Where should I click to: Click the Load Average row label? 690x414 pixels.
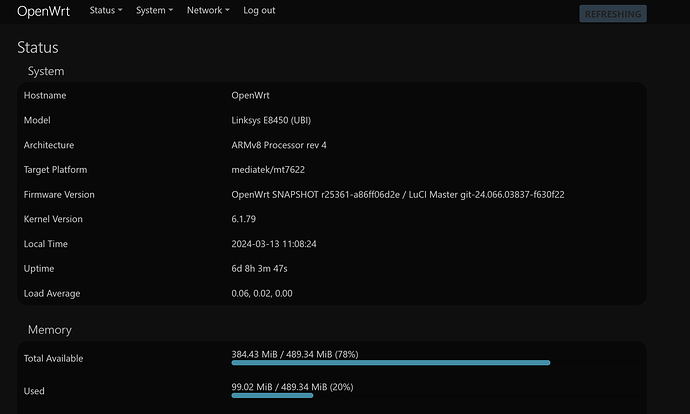52,293
